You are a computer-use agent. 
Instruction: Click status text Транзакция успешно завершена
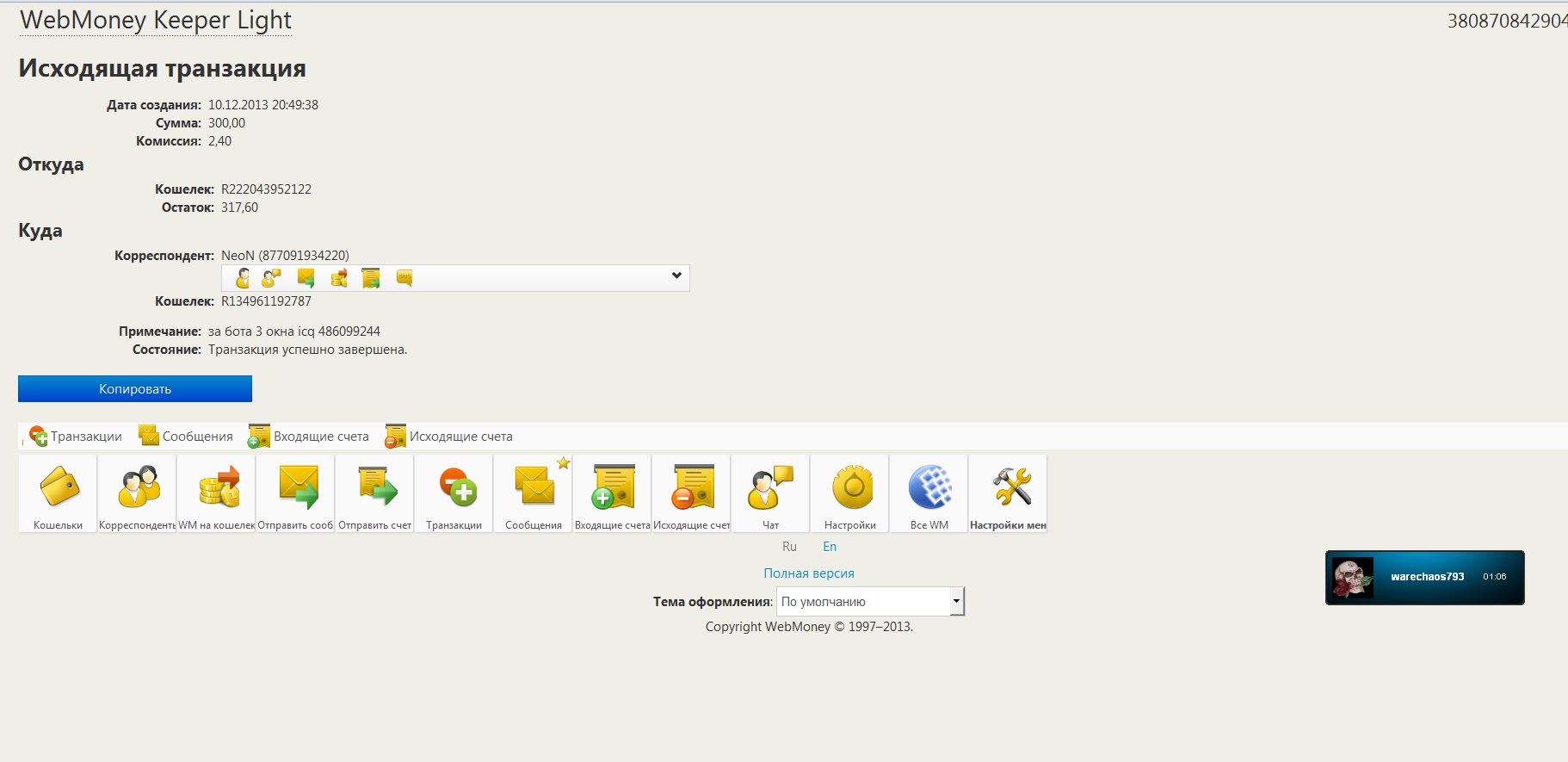point(308,350)
